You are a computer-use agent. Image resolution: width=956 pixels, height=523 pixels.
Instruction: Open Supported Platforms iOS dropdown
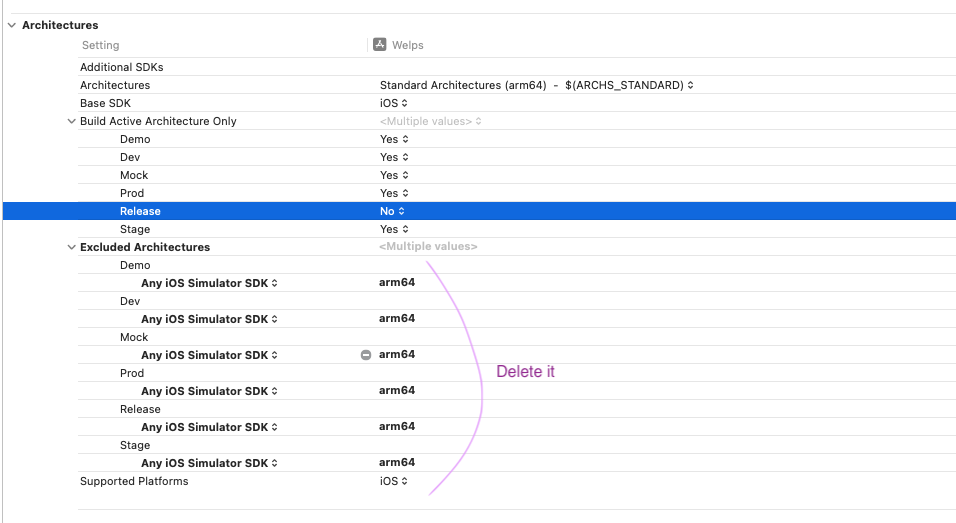(x=393, y=482)
